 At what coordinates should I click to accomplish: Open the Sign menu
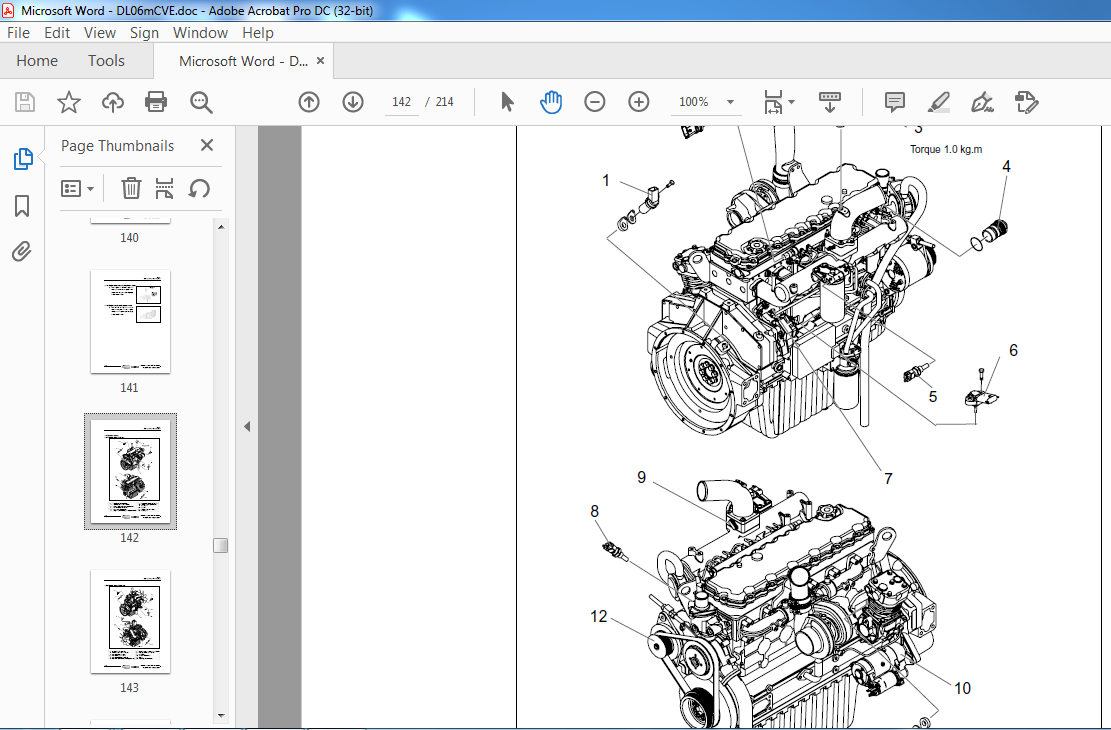coord(145,33)
